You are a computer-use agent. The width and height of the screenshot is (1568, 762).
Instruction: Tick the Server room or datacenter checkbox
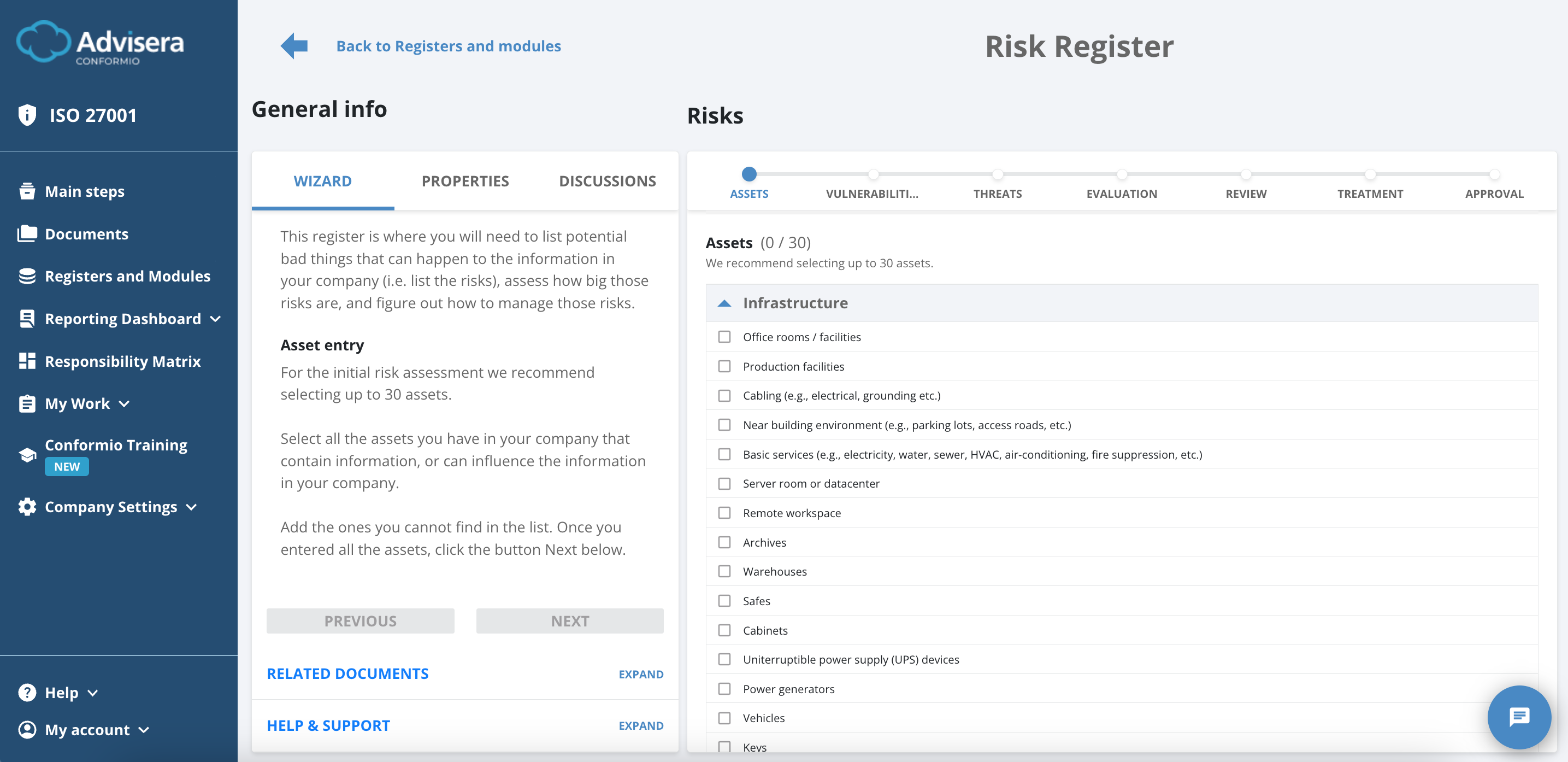(724, 484)
